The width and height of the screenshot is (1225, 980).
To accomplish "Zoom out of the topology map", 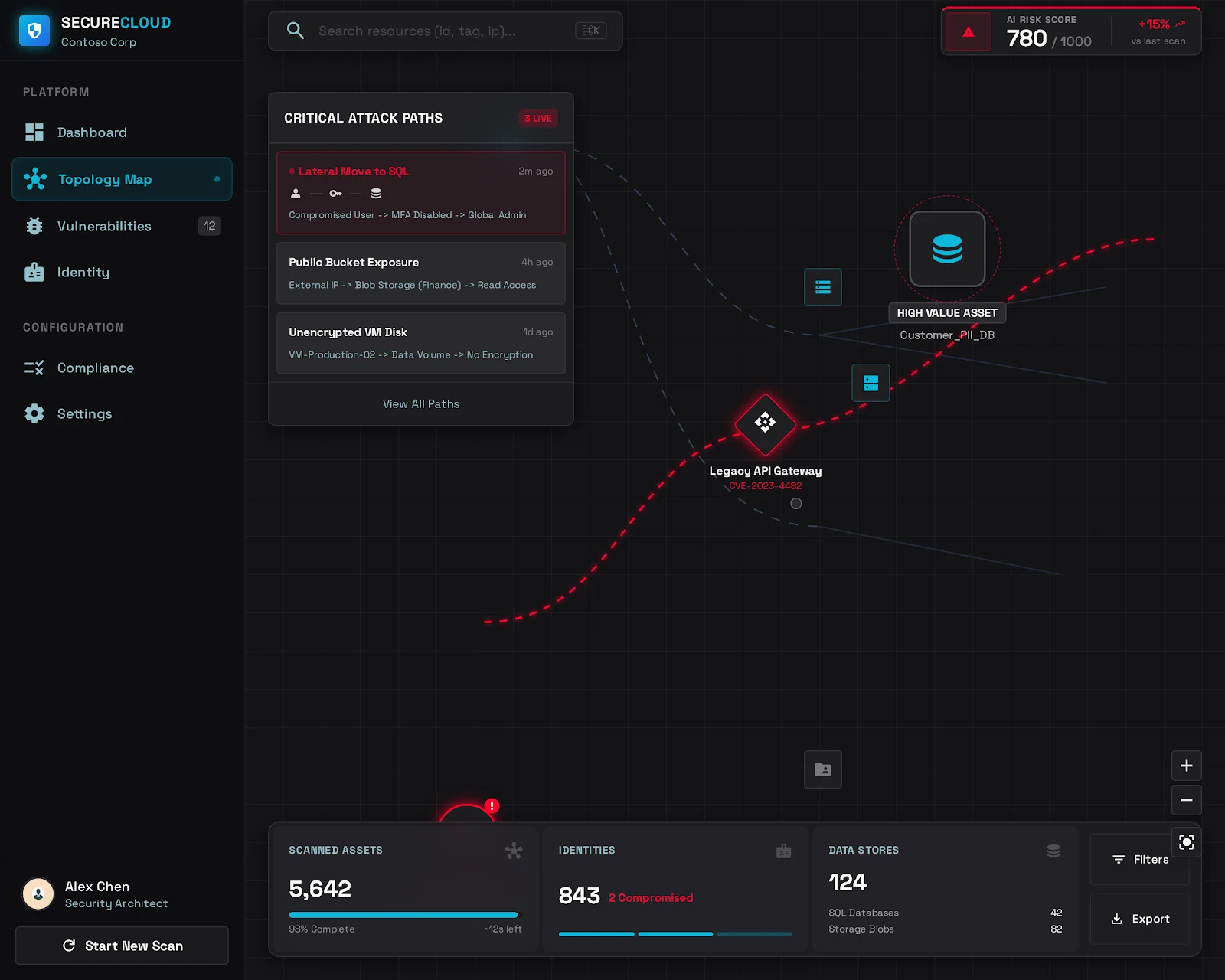I will click(x=1187, y=800).
